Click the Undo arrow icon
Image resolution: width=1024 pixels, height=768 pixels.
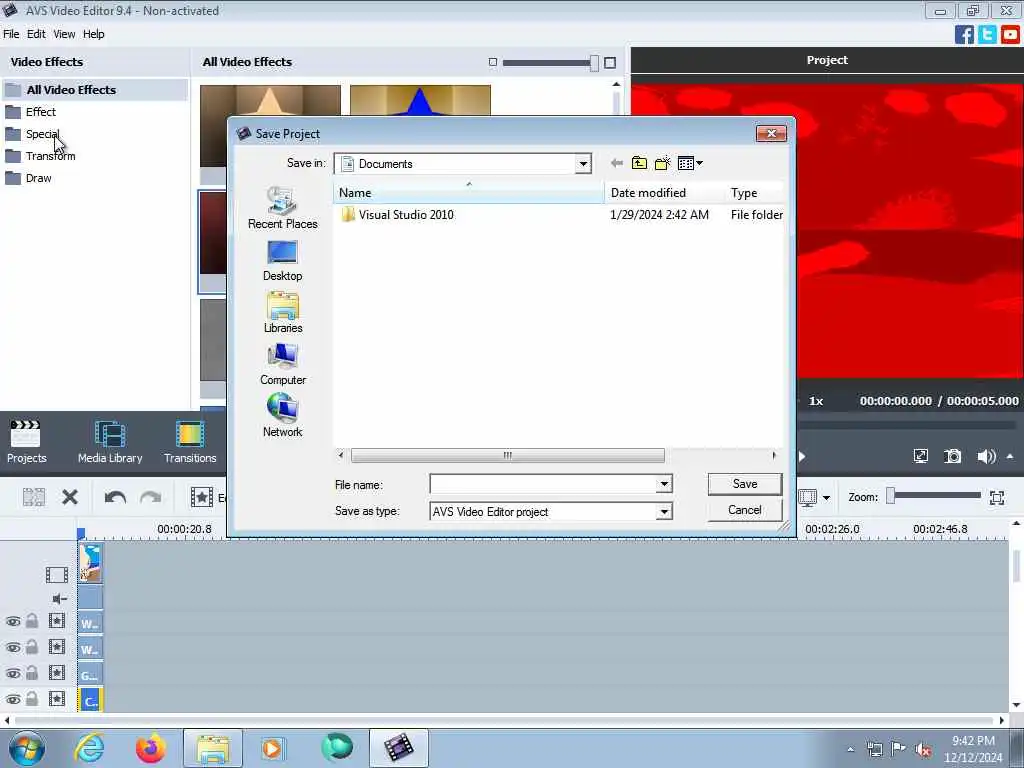[116, 498]
